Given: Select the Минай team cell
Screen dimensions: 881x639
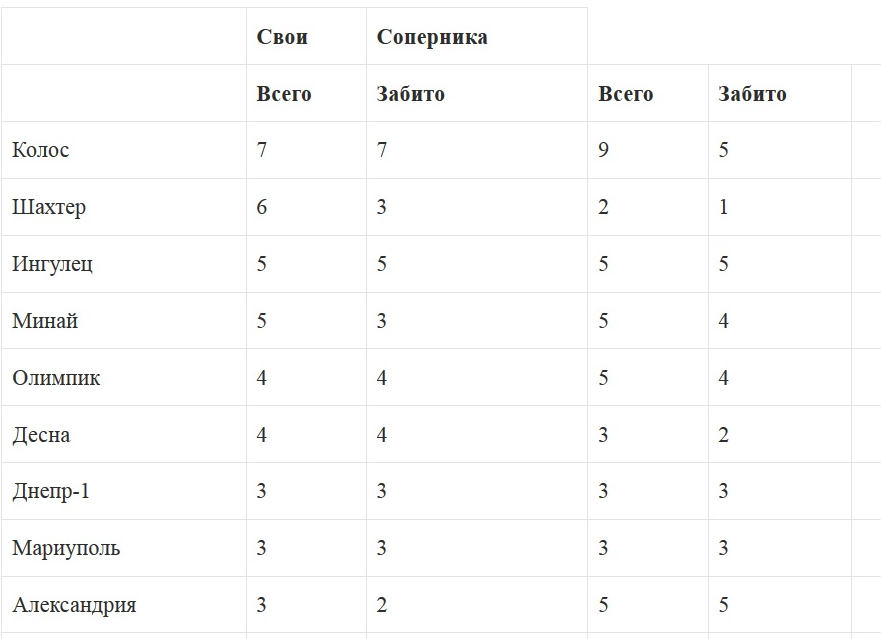Looking at the screenshot, I should click(45, 322).
